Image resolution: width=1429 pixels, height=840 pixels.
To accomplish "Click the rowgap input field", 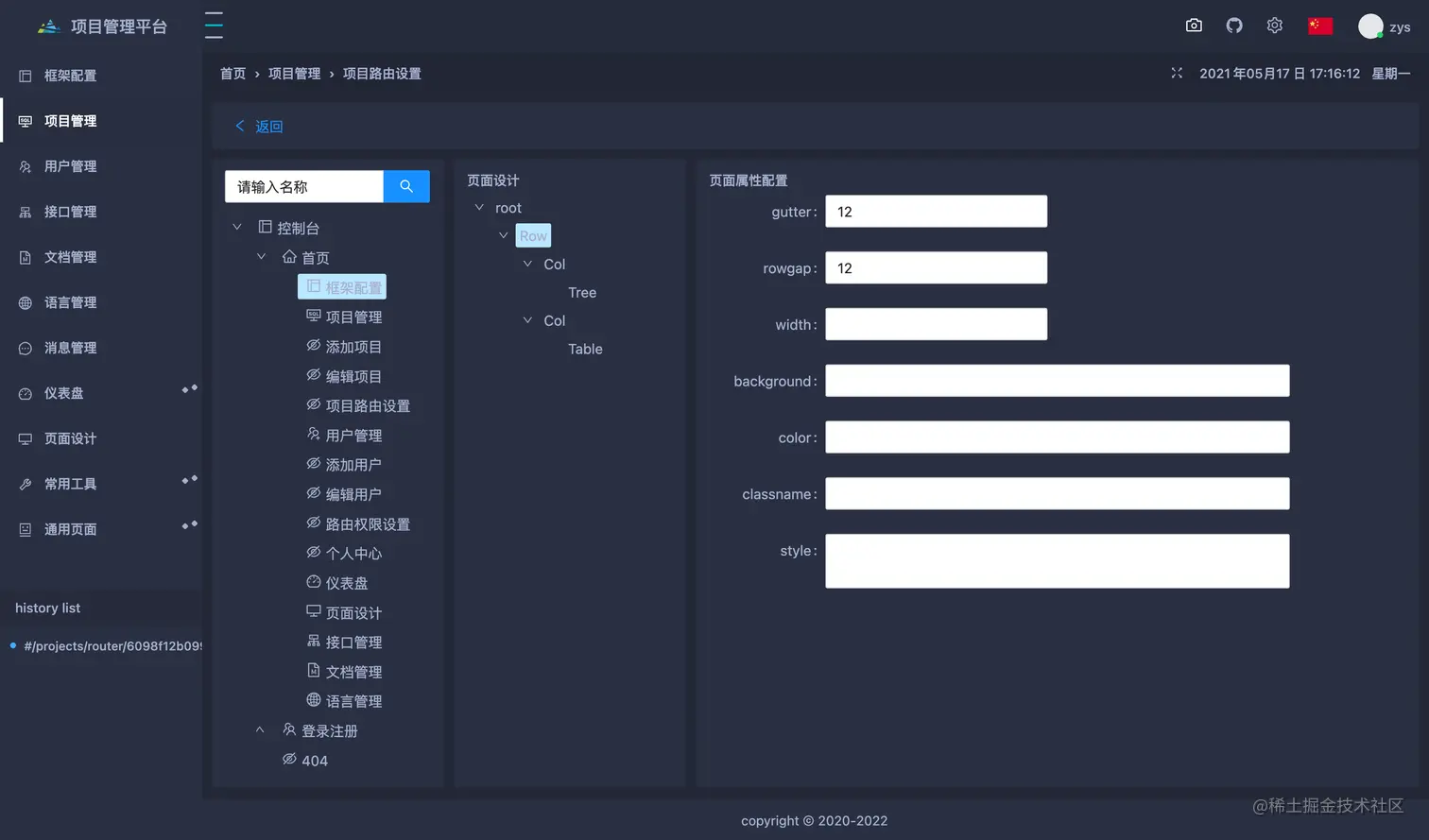I will 936,268.
